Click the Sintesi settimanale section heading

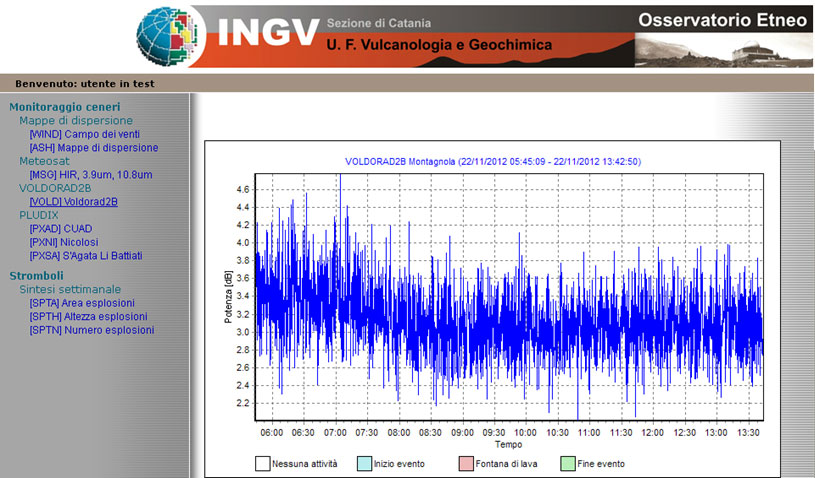coord(70,289)
